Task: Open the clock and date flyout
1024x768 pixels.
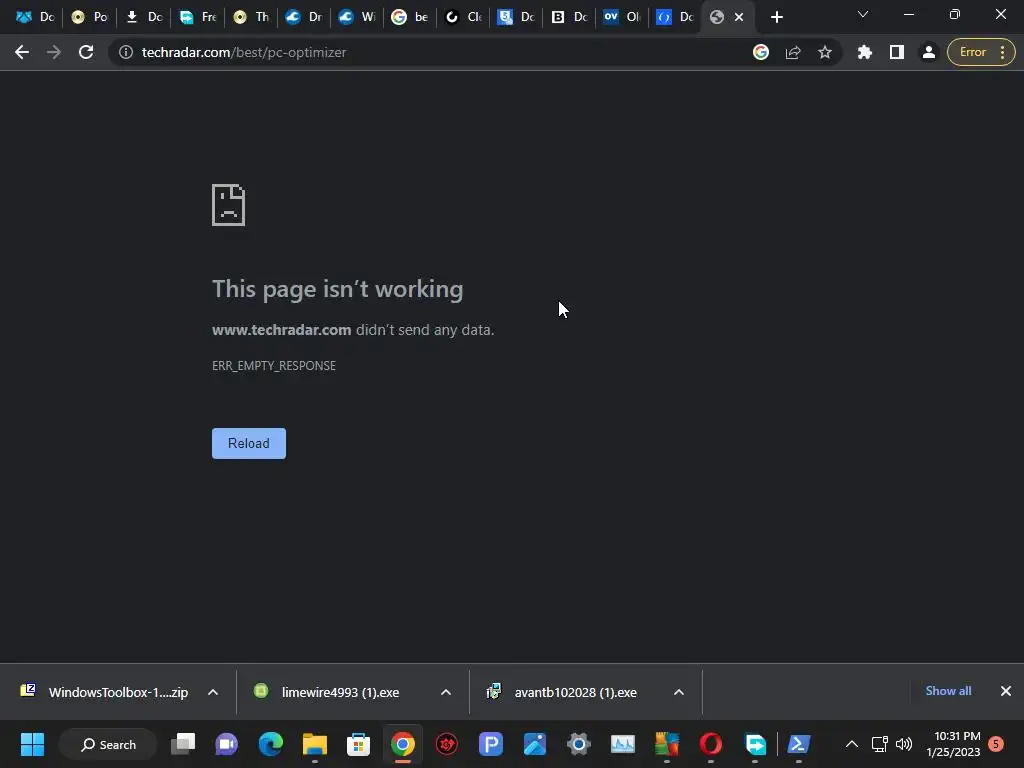Action: 953,744
